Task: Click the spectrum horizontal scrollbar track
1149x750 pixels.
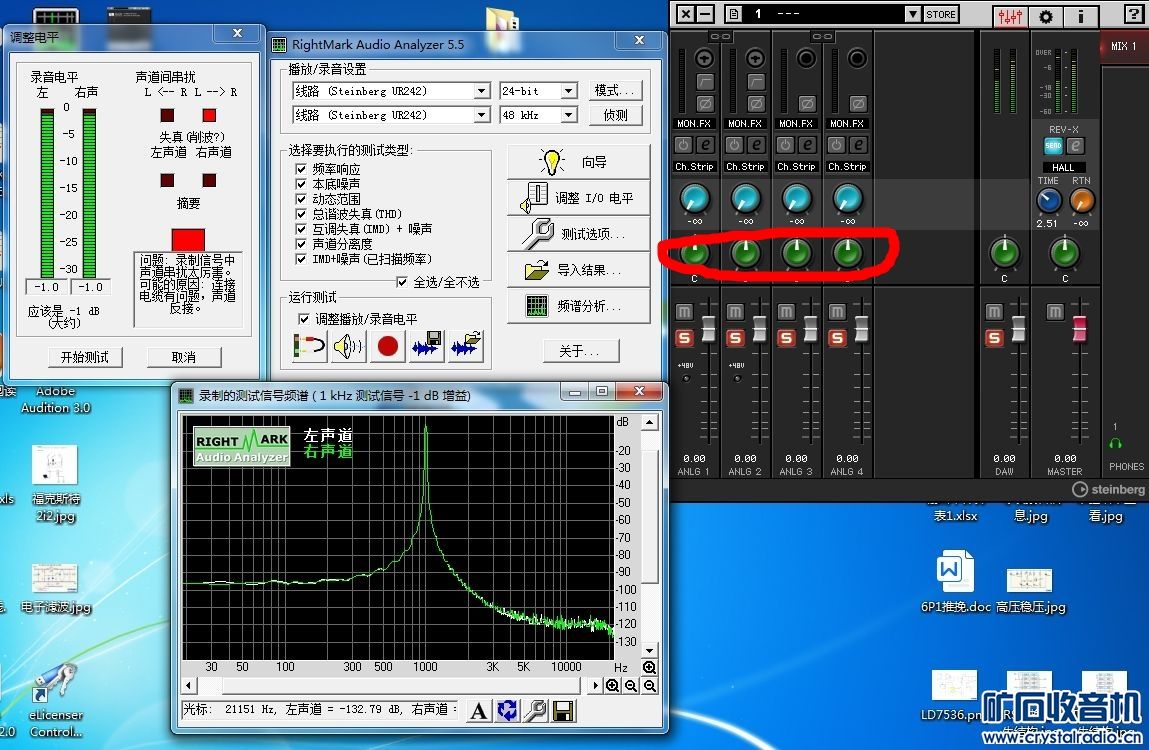Action: coord(400,686)
